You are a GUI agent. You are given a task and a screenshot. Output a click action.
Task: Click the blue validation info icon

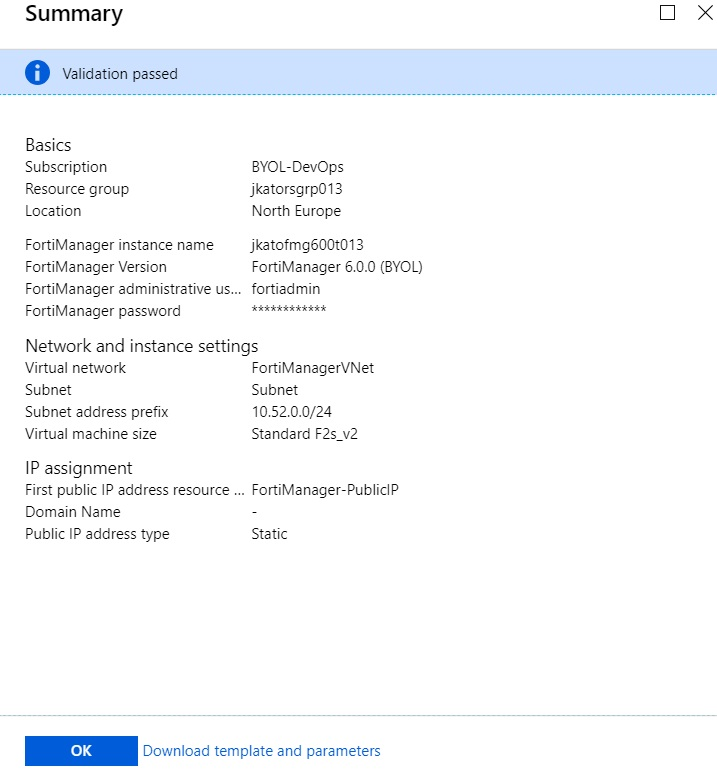pyautogui.click(x=38, y=73)
